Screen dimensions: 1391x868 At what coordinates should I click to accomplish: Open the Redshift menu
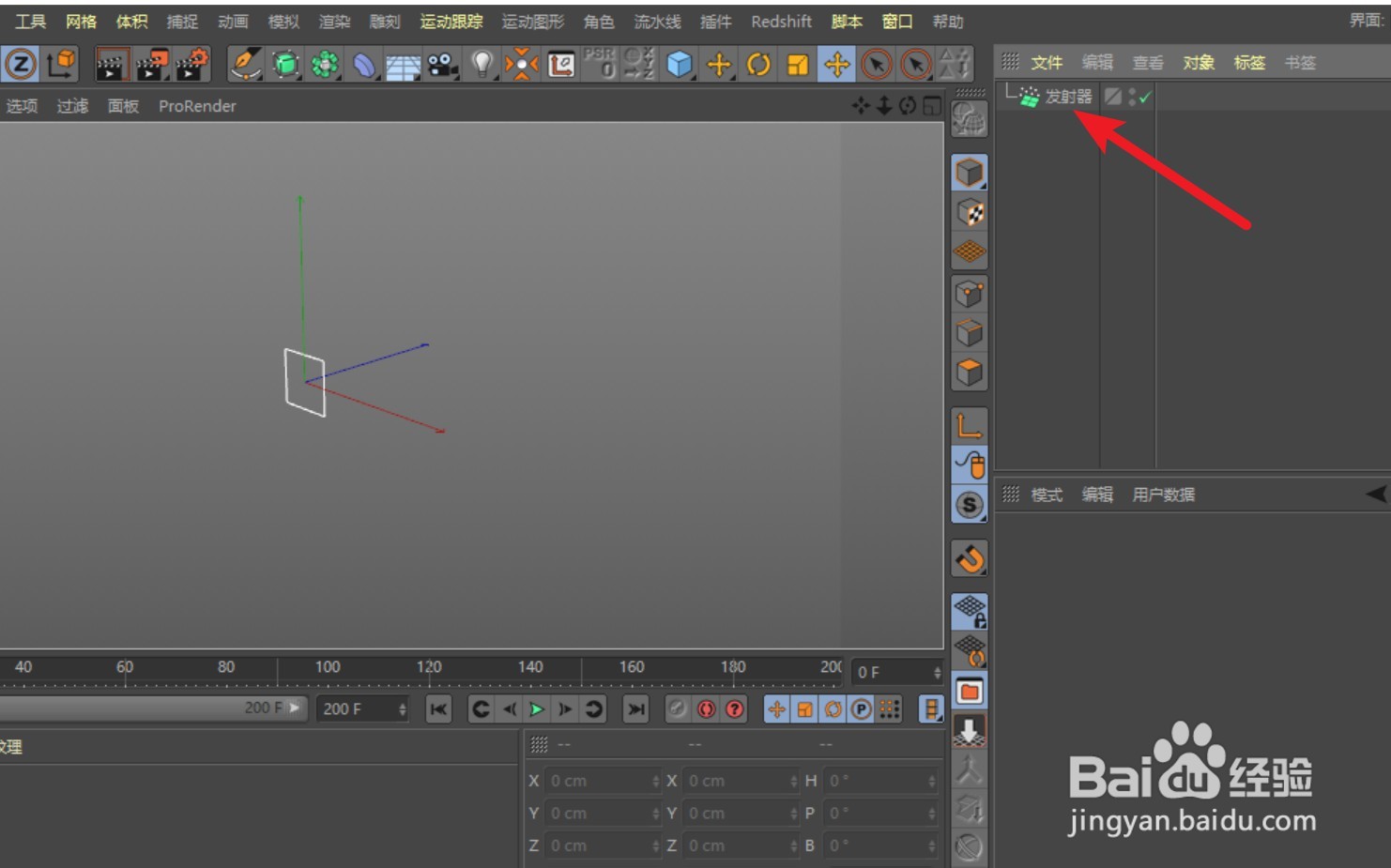click(781, 21)
